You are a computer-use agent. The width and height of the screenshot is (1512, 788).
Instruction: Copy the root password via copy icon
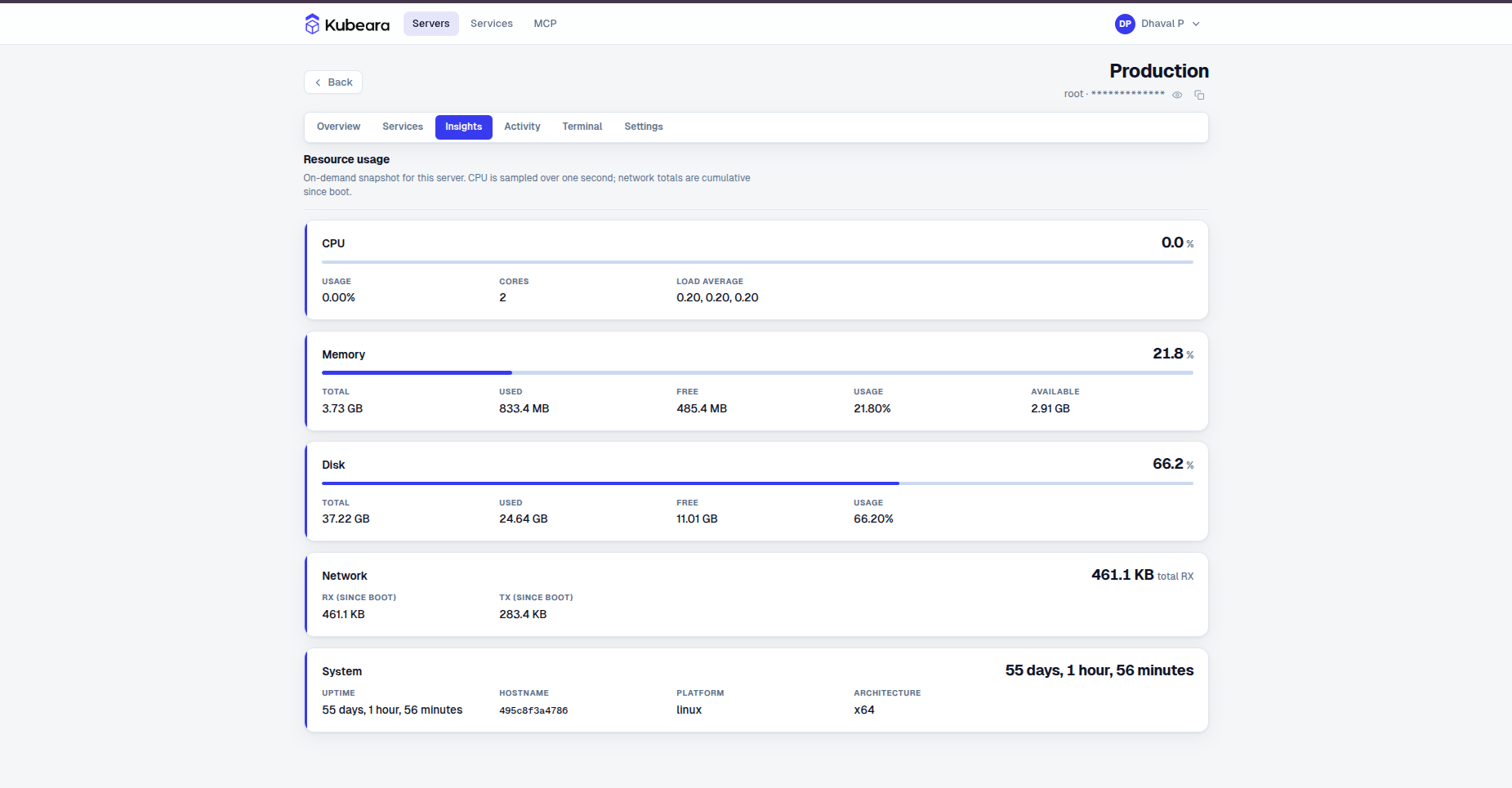(x=1199, y=95)
